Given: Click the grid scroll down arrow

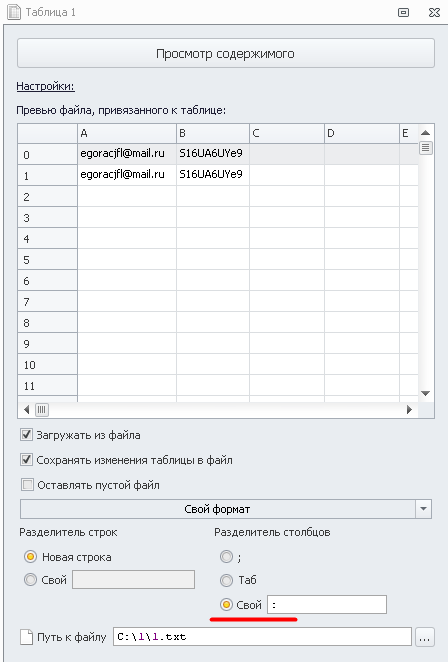Looking at the screenshot, I should point(426,393).
